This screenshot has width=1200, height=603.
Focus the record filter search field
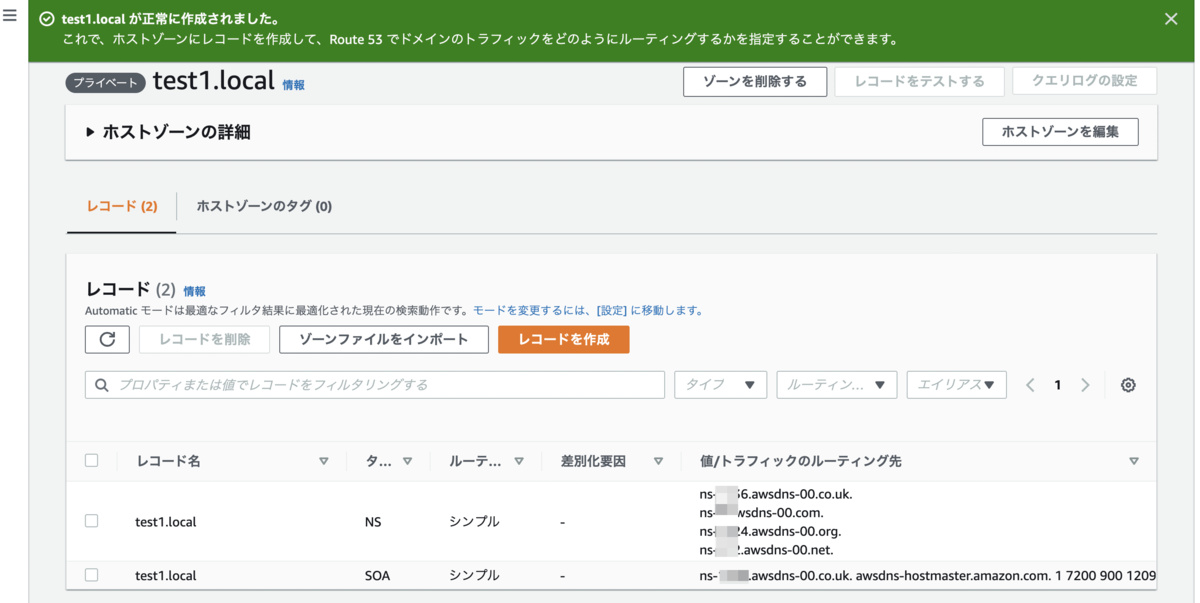click(375, 385)
